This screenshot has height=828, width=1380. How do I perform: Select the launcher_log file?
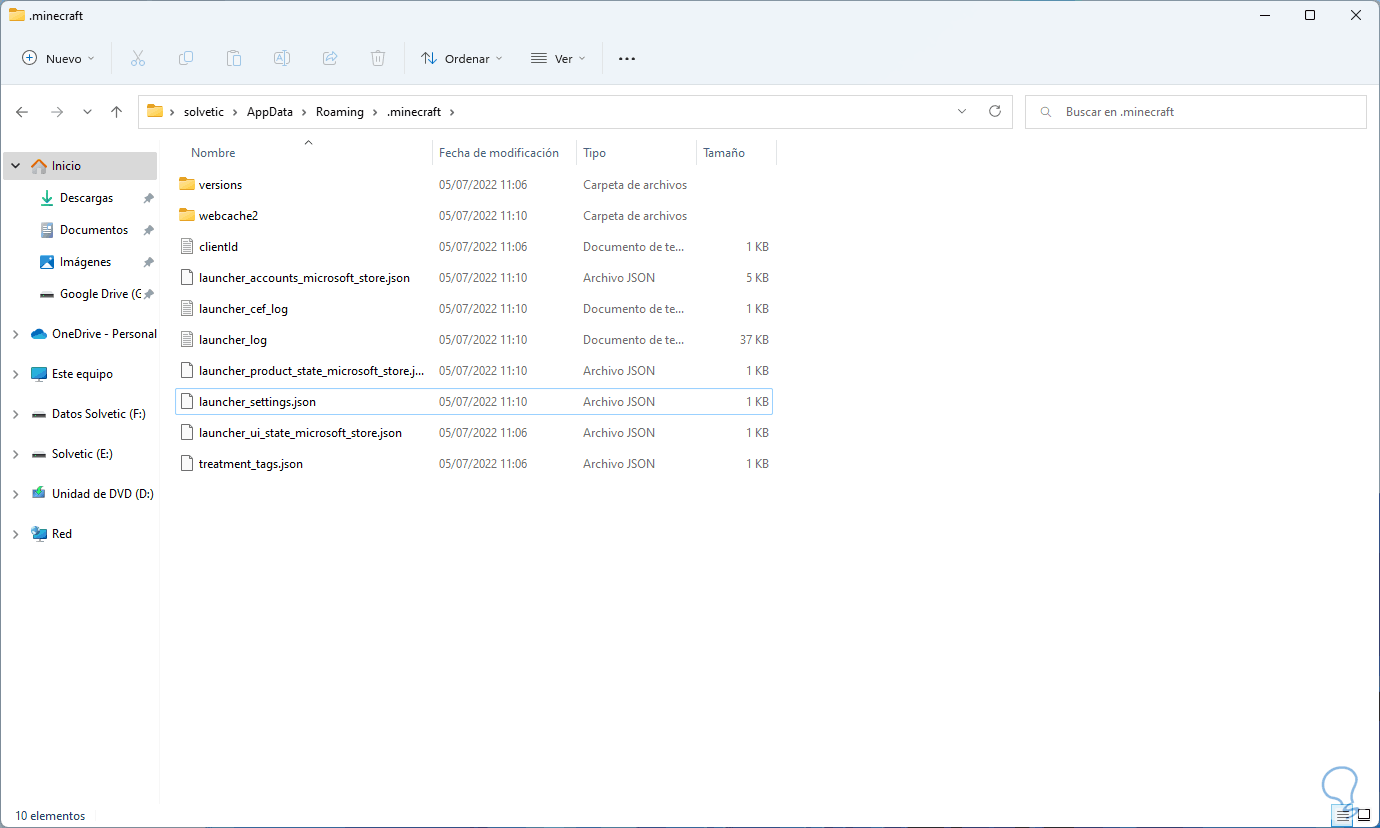point(233,340)
